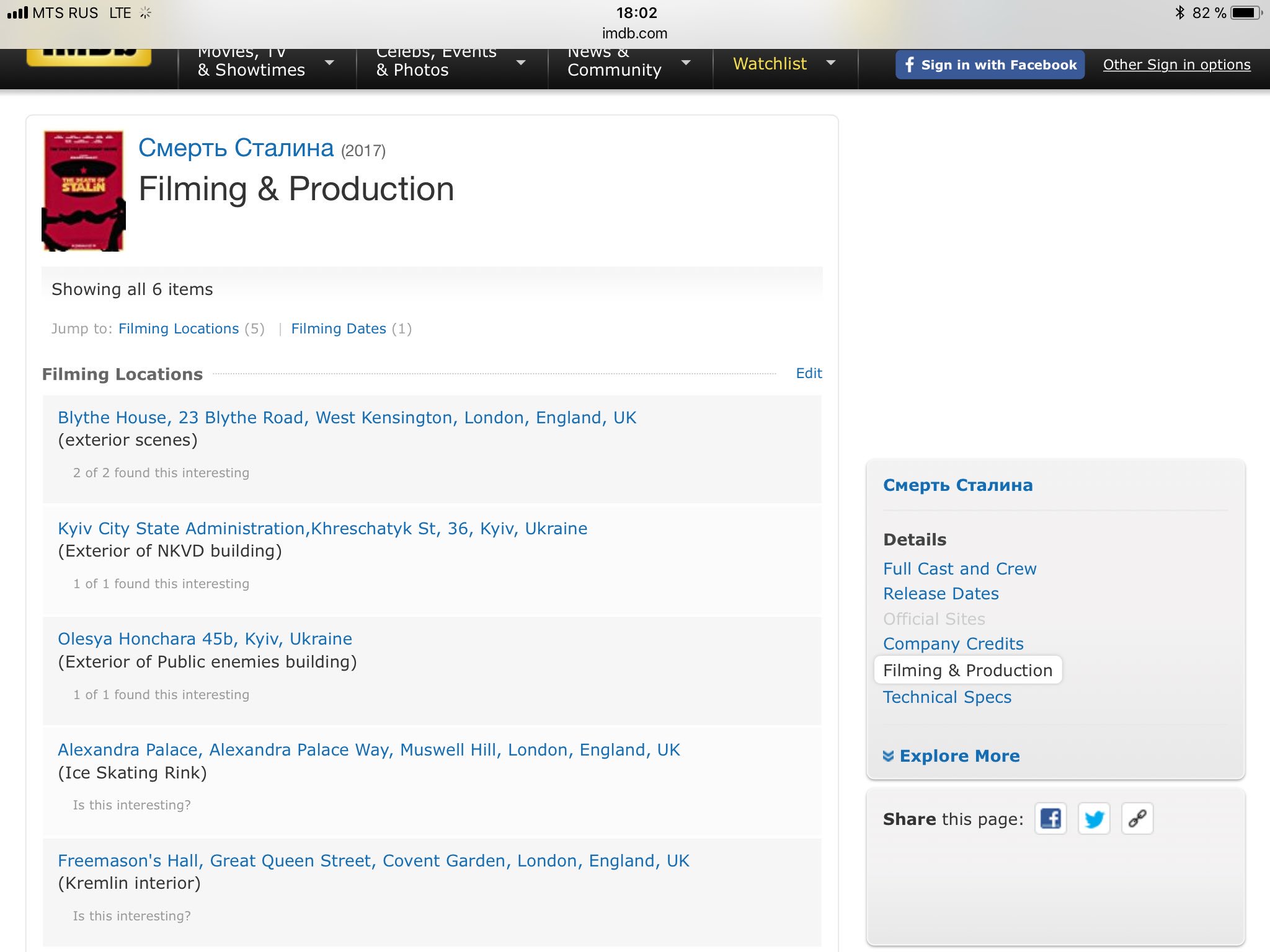Viewport: 1270px width, 952px height.
Task: Open Movies, TV & Showtimes menu
Action: click(265, 63)
